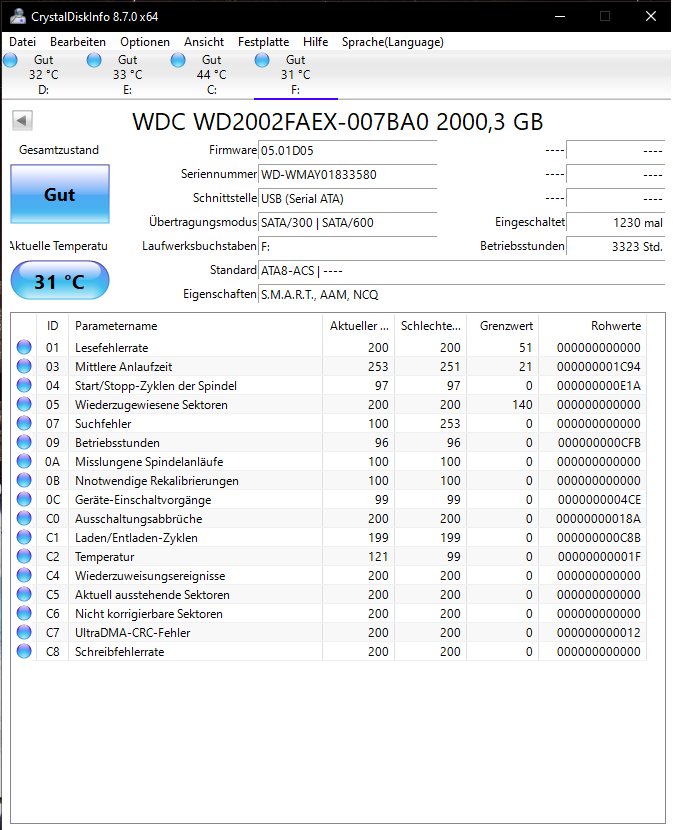Screen dimensions: 673x830
Task: Click the Grenzwert column header
Action: 502,326
